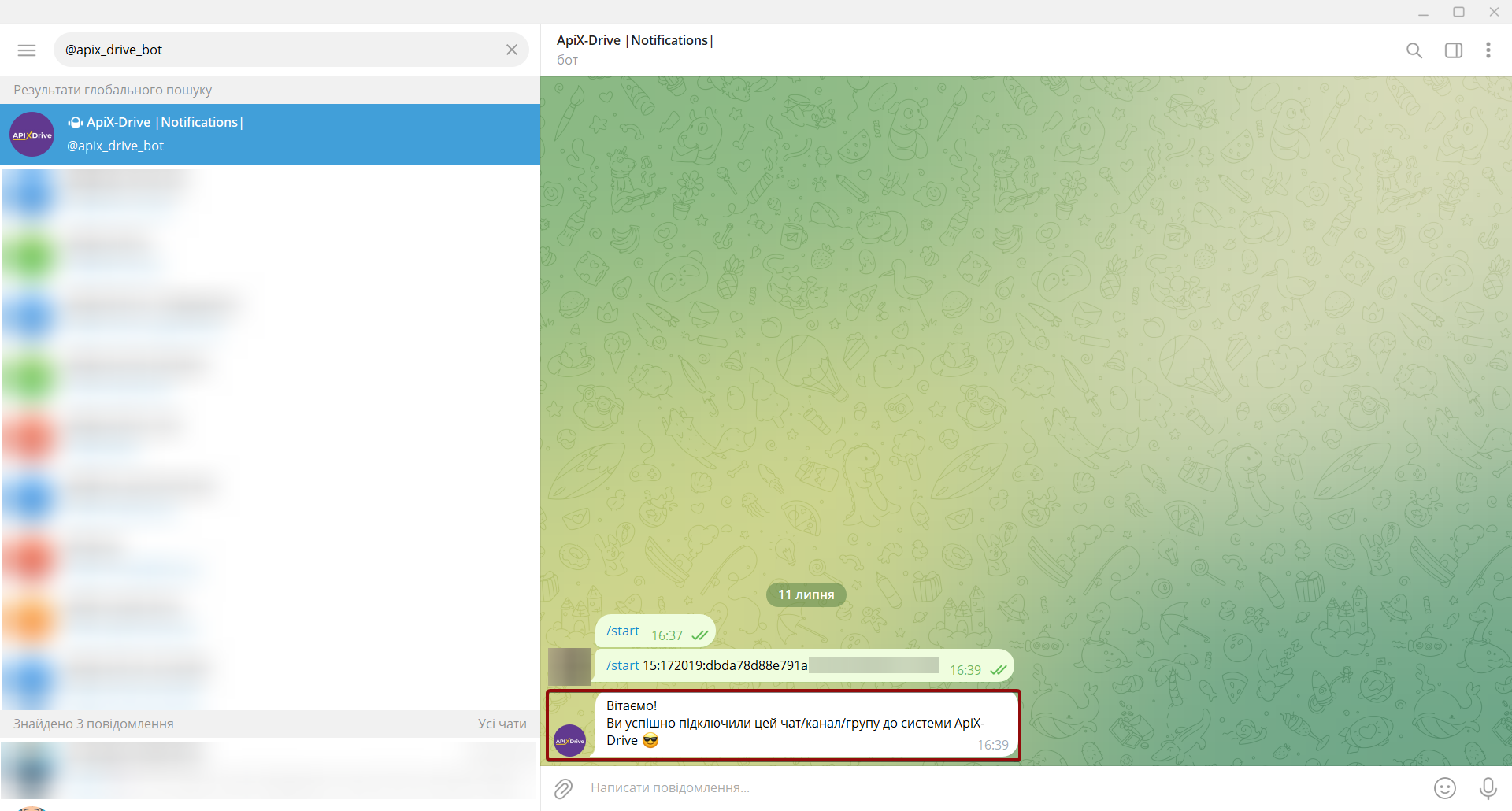Maximize the Telegram window
The width and height of the screenshot is (1512, 811).
[1458, 12]
